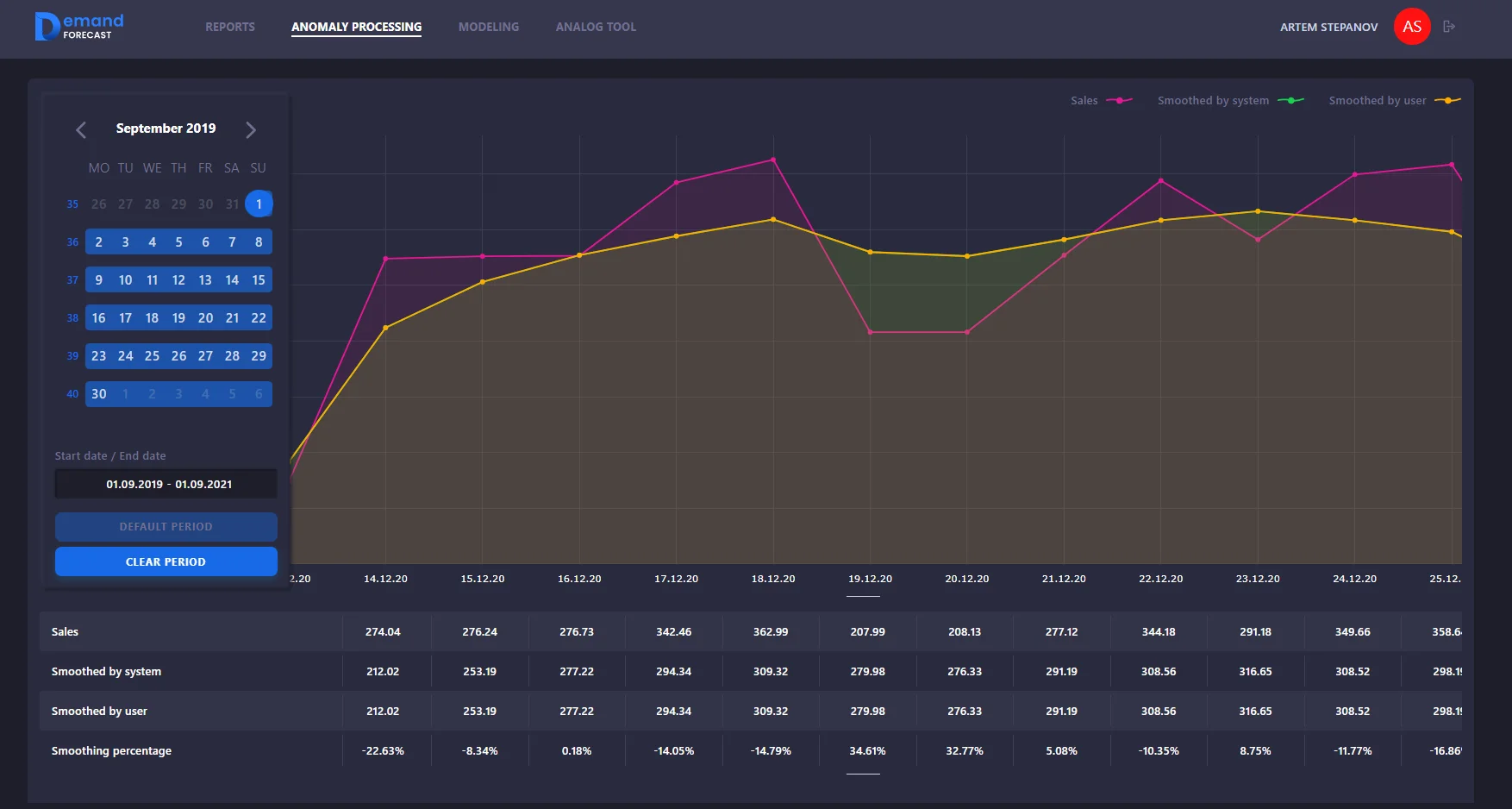The width and height of the screenshot is (1512, 809).
Task: Click the 19.12.20 sales data point
Action: pos(870,332)
